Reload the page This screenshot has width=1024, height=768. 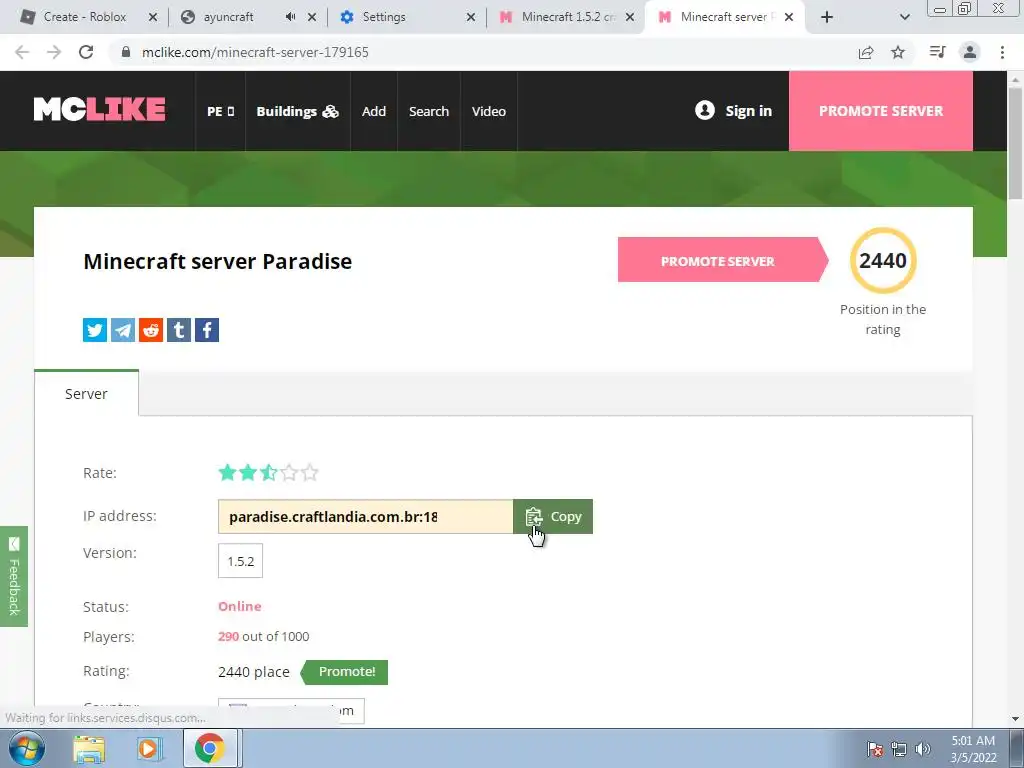pos(86,52)
